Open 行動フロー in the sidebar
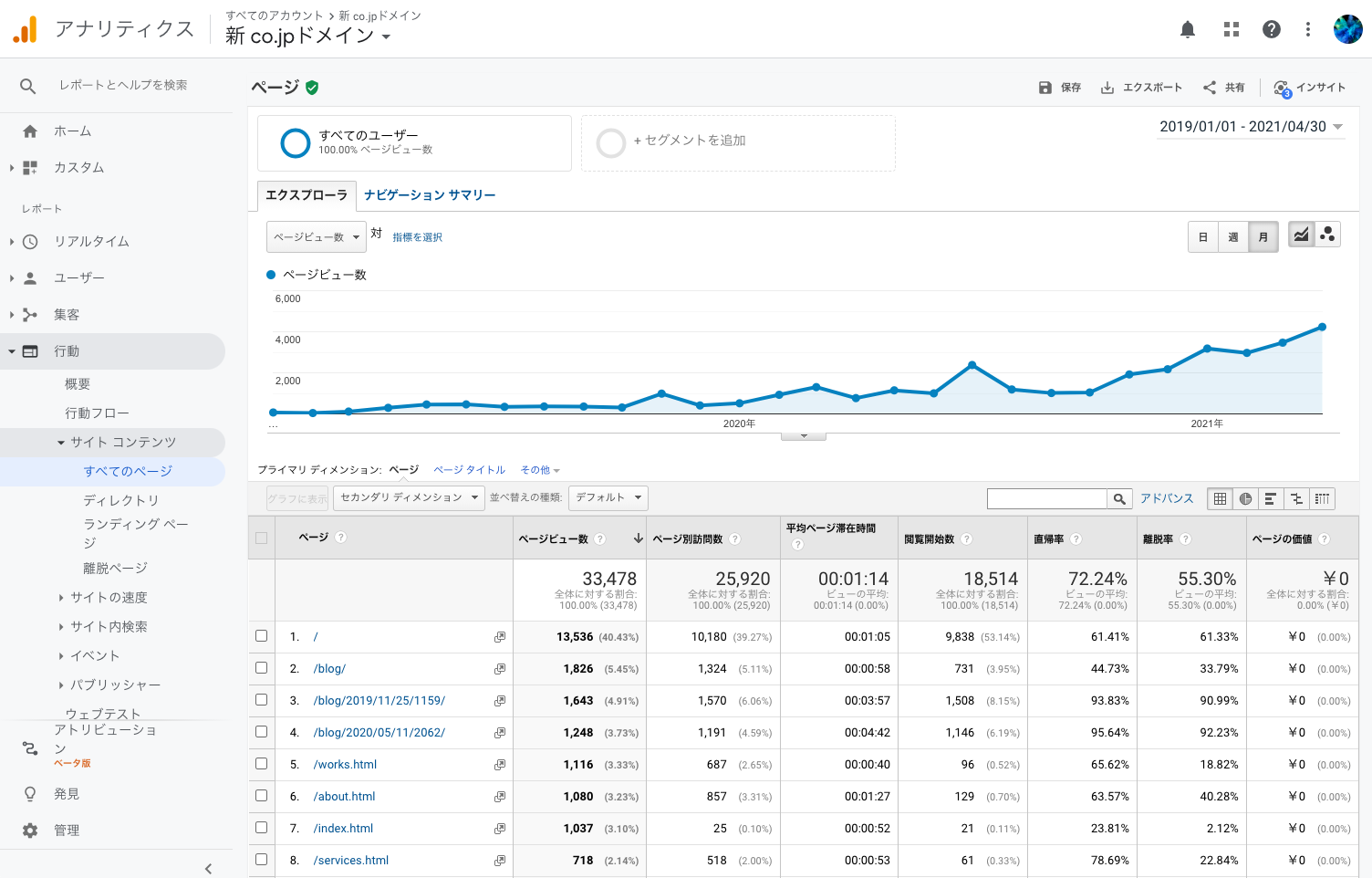 click(97, 413)
